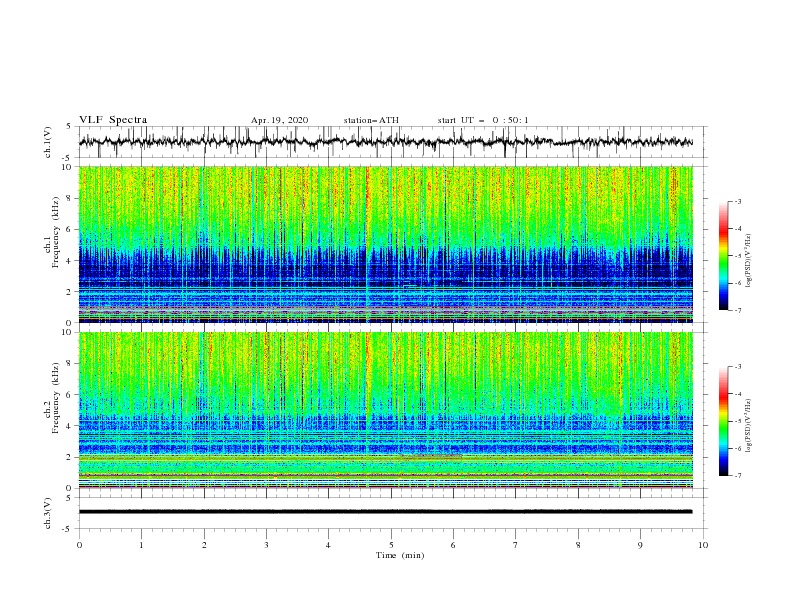The height and width of the screenshot is (612, 792).
Task: Click the ch.1 voltage waveform trace
Action: click(385, 142)
